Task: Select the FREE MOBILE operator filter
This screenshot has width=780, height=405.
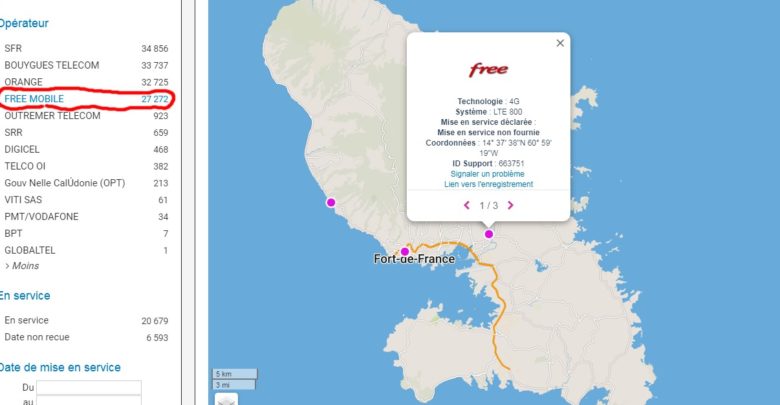Action: [86, 99]
